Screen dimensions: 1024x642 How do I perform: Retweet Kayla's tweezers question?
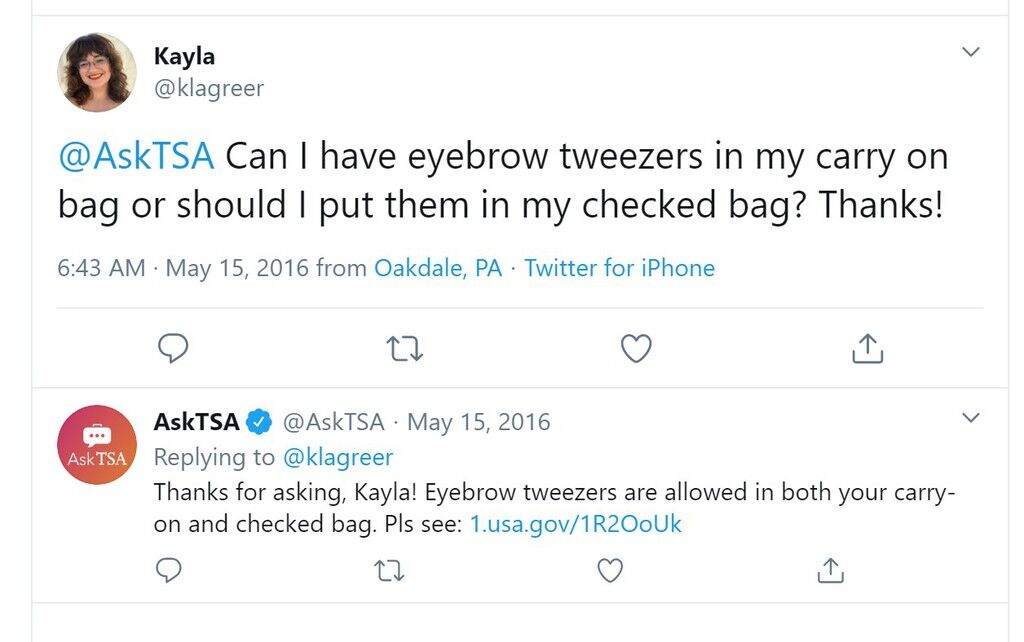pos(405,349)
